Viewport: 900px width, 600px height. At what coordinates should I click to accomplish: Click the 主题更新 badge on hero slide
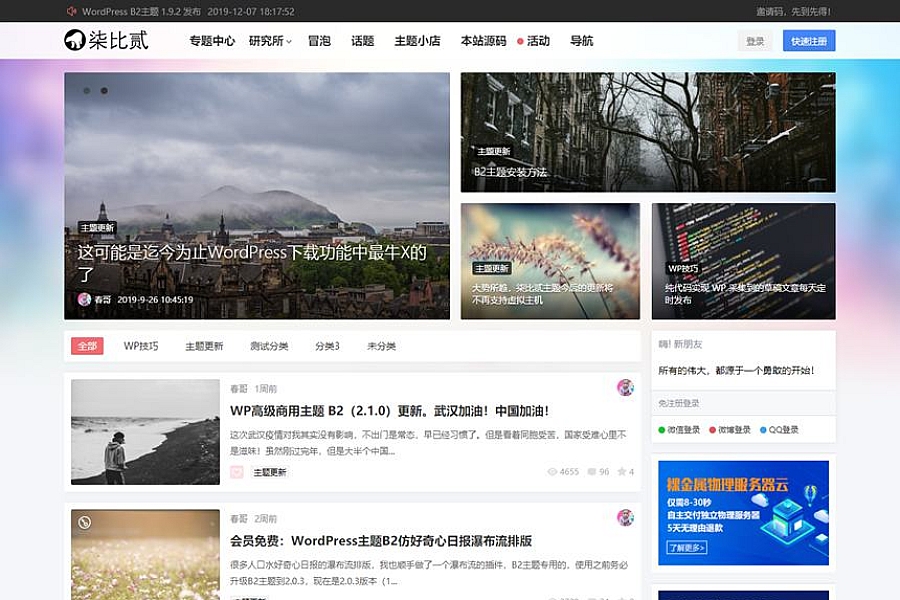97,227
